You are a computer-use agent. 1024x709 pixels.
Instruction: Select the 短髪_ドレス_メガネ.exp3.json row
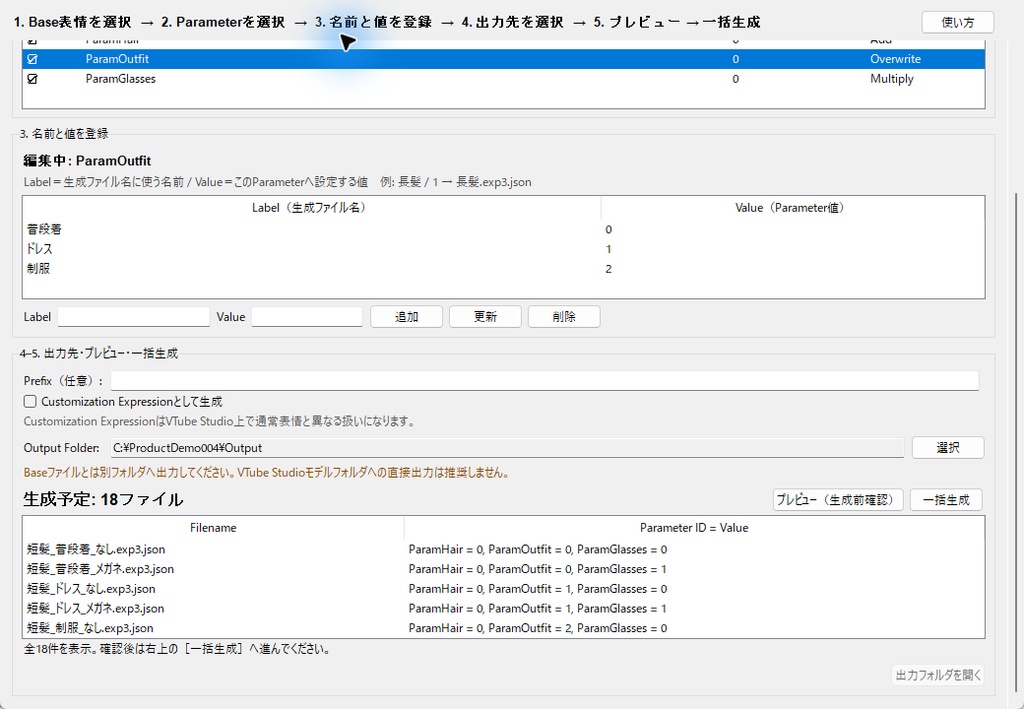(x=504, y=608)
